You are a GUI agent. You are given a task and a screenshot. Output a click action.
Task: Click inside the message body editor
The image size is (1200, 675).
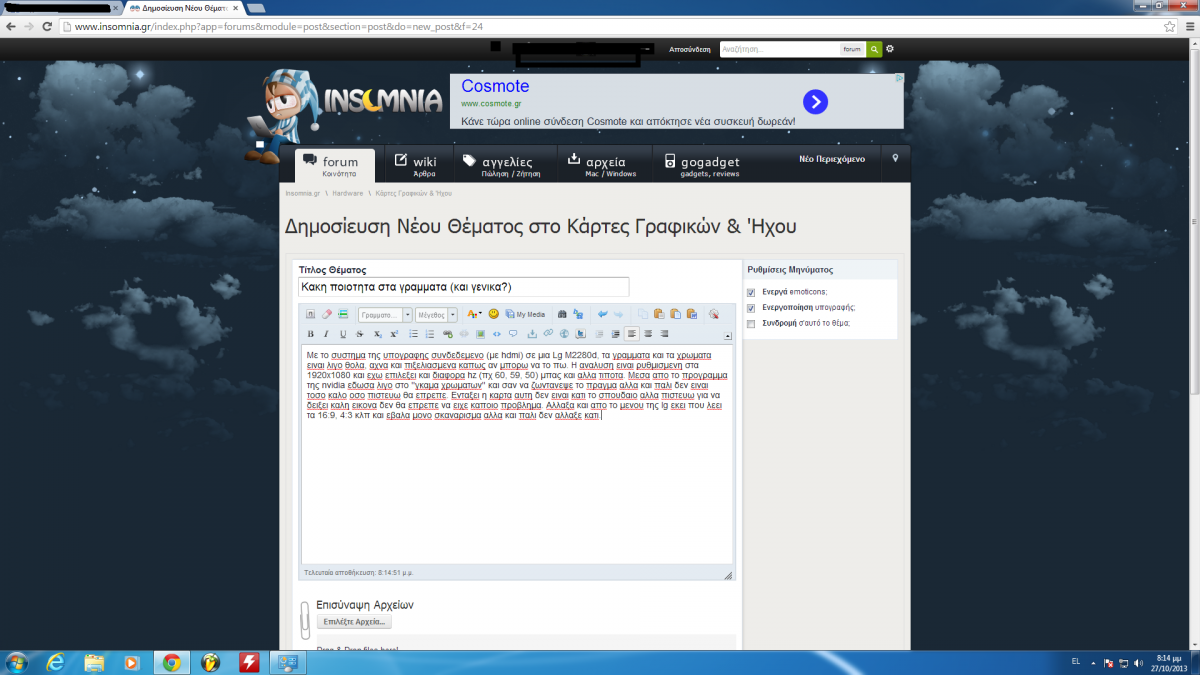click(x=517, y=456)
